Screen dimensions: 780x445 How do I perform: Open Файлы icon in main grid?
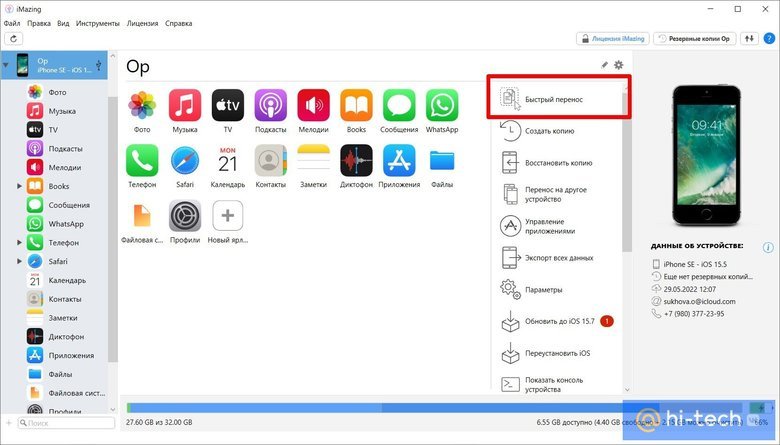click(442, 161)
